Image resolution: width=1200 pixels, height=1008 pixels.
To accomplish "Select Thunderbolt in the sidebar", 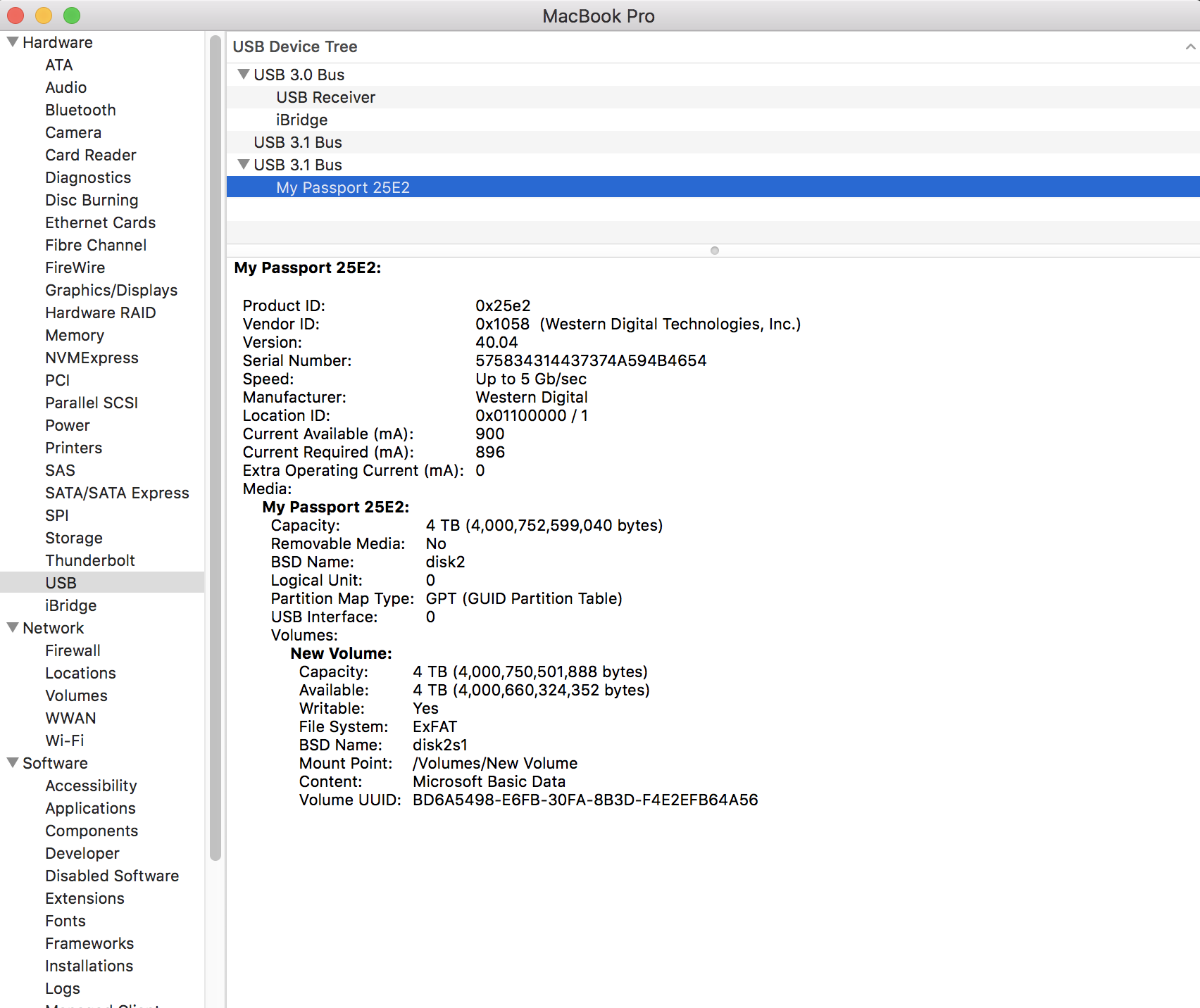I will [x=90, y=560].
